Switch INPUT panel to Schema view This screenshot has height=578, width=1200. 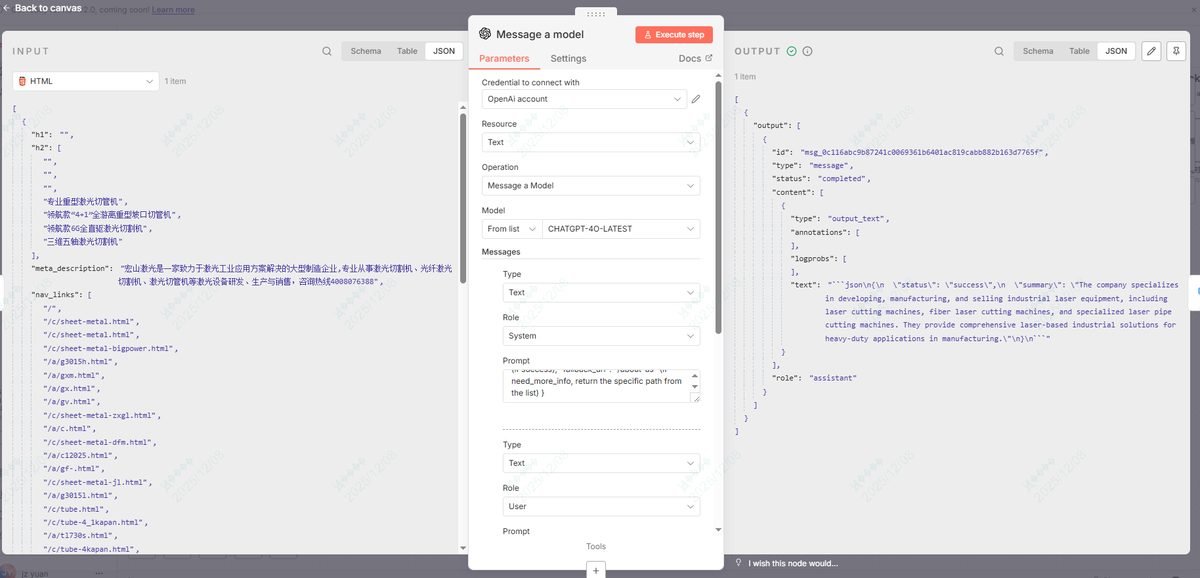pos(365,51)
